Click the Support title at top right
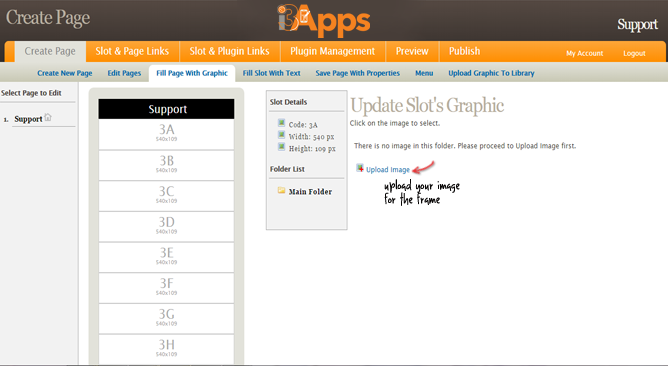This screenshot has width=668, height=366. tap(637, 25)
